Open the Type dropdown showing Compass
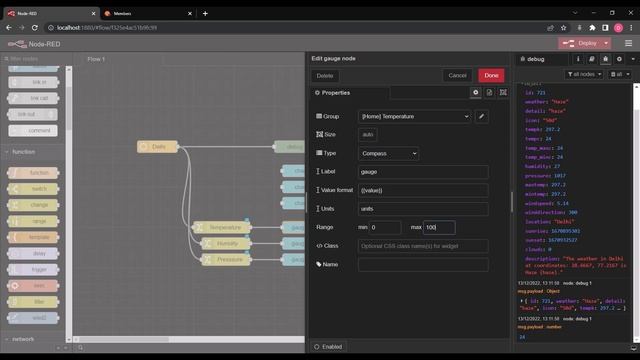This screenshot has height=360, width=640. pyautogui.click(x=389, y=153)
